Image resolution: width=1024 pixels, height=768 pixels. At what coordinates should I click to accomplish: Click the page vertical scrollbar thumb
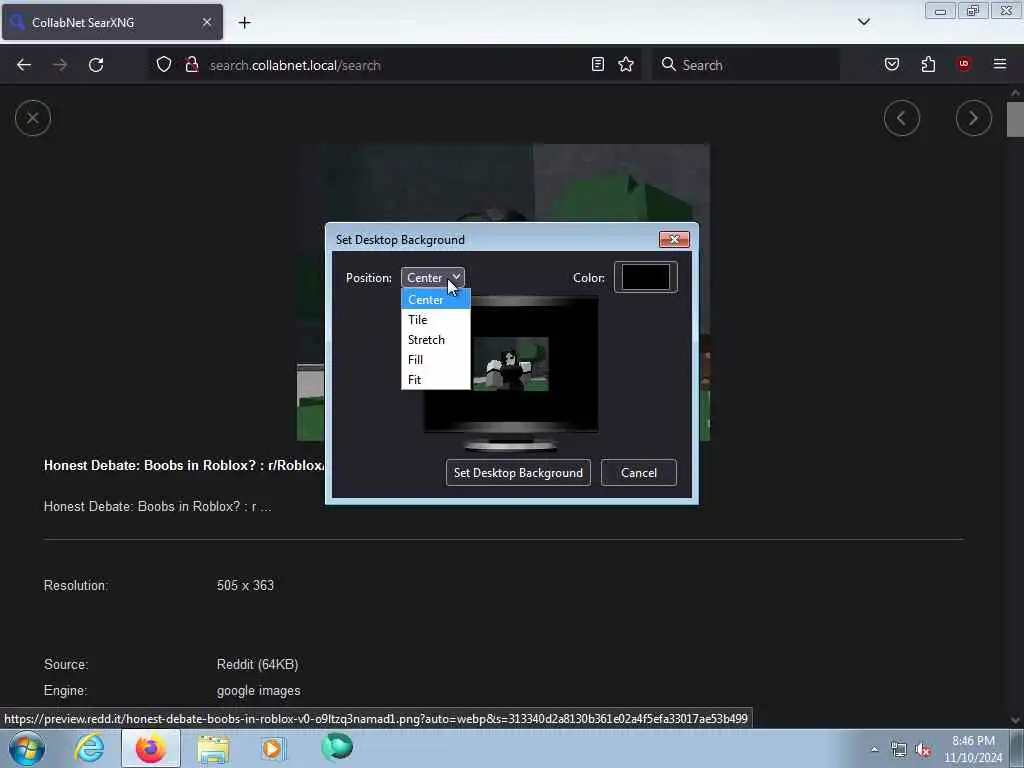pos(1015,120)
